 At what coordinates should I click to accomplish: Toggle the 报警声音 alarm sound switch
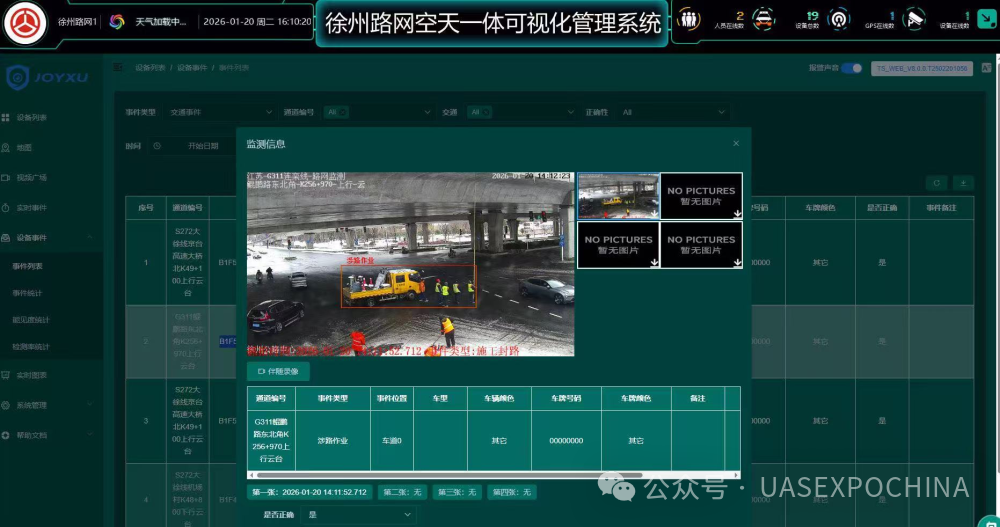(x=851, y=68)
